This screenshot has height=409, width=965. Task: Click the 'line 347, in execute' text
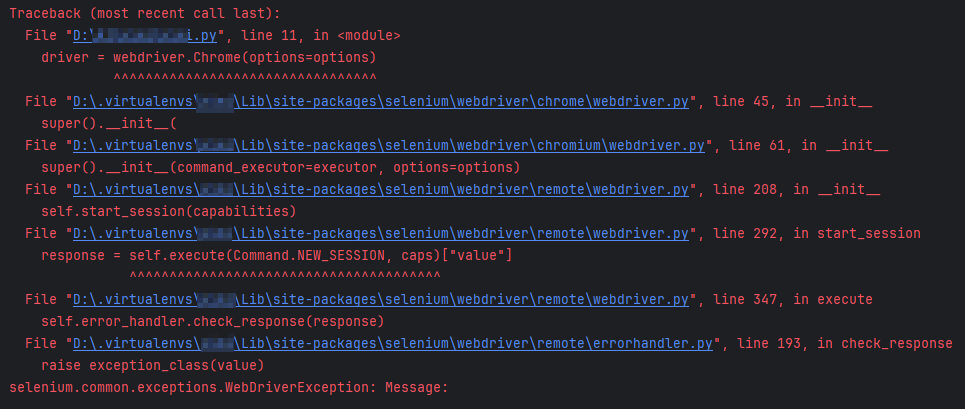(x=792, y=300)
